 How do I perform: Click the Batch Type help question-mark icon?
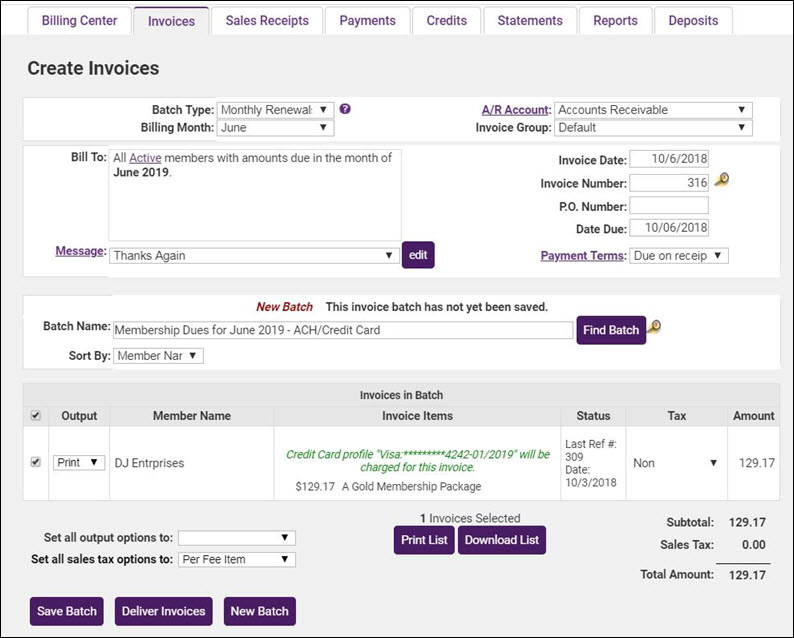tap(345, 109)
